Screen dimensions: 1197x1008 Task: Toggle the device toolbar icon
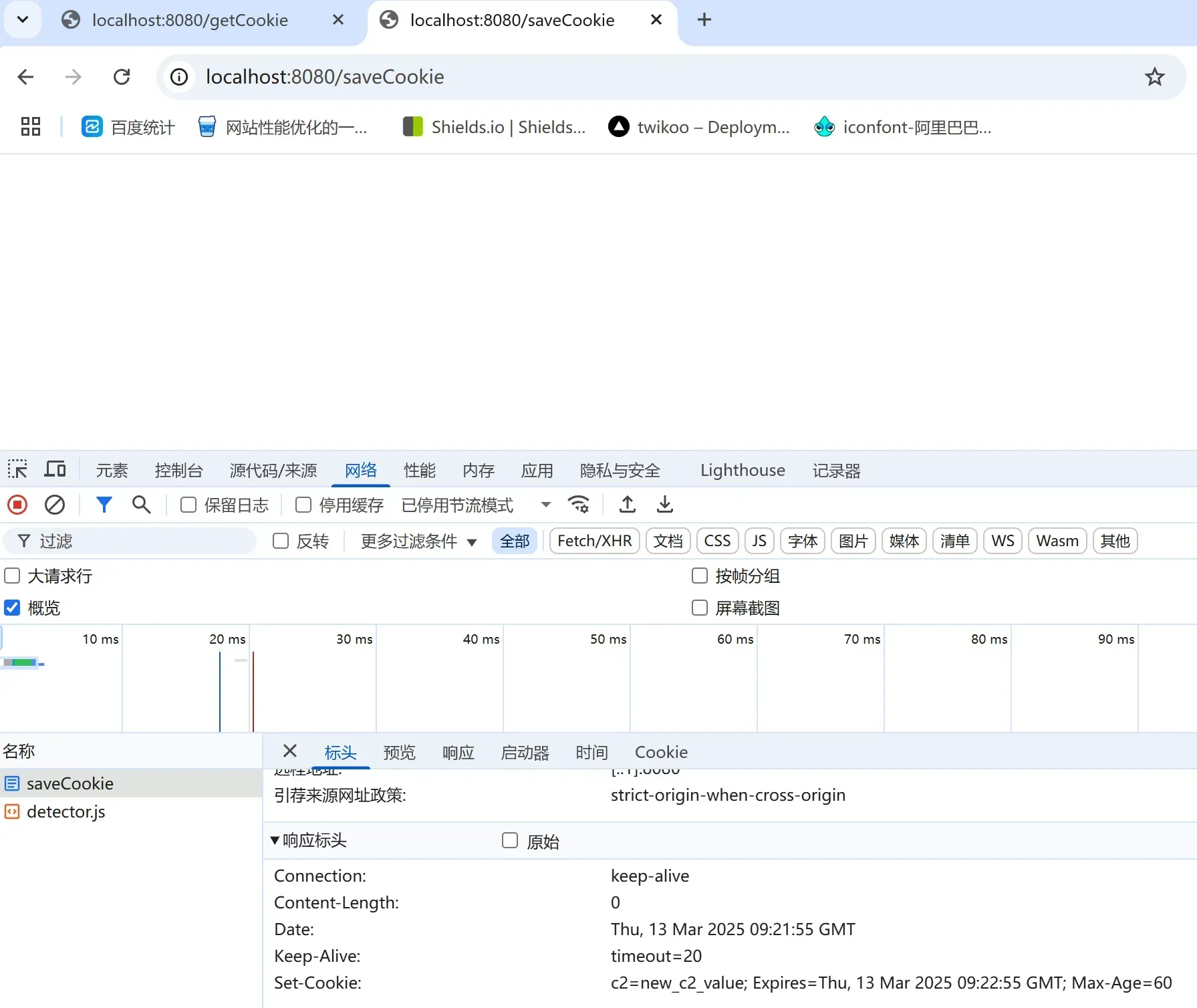(x=55, y=470)
